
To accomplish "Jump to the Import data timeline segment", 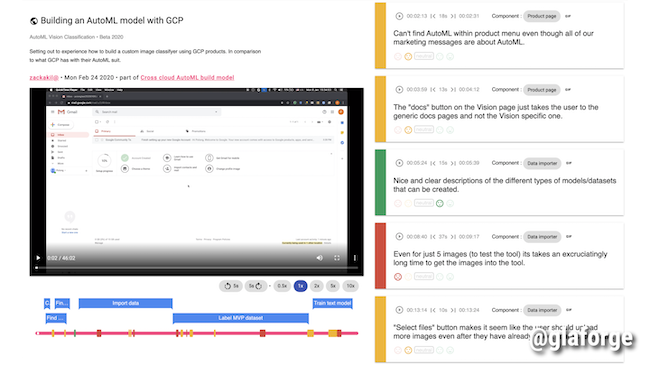I will (x=126, y=303).
